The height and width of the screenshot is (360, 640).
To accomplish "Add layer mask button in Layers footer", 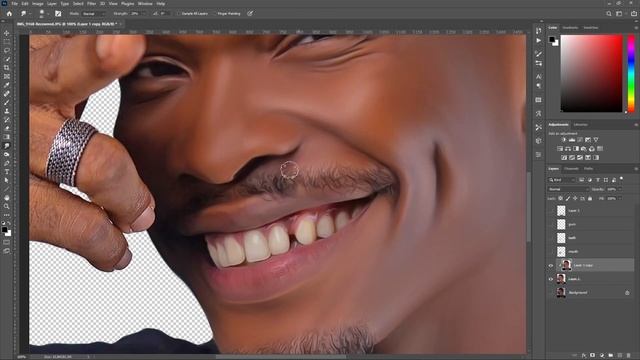I will pyautogui.click(x=593, y=356).
